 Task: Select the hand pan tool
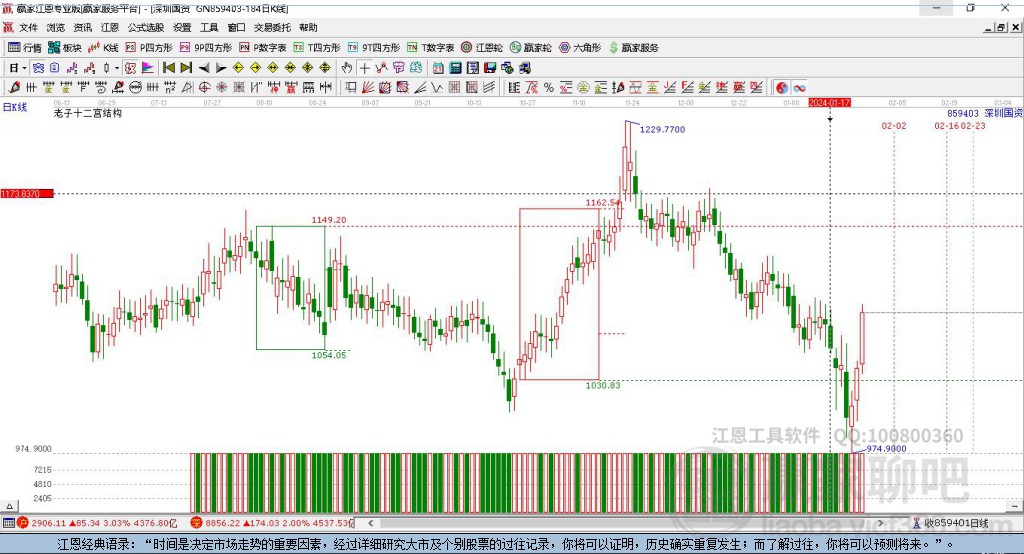tap(347, 68)
